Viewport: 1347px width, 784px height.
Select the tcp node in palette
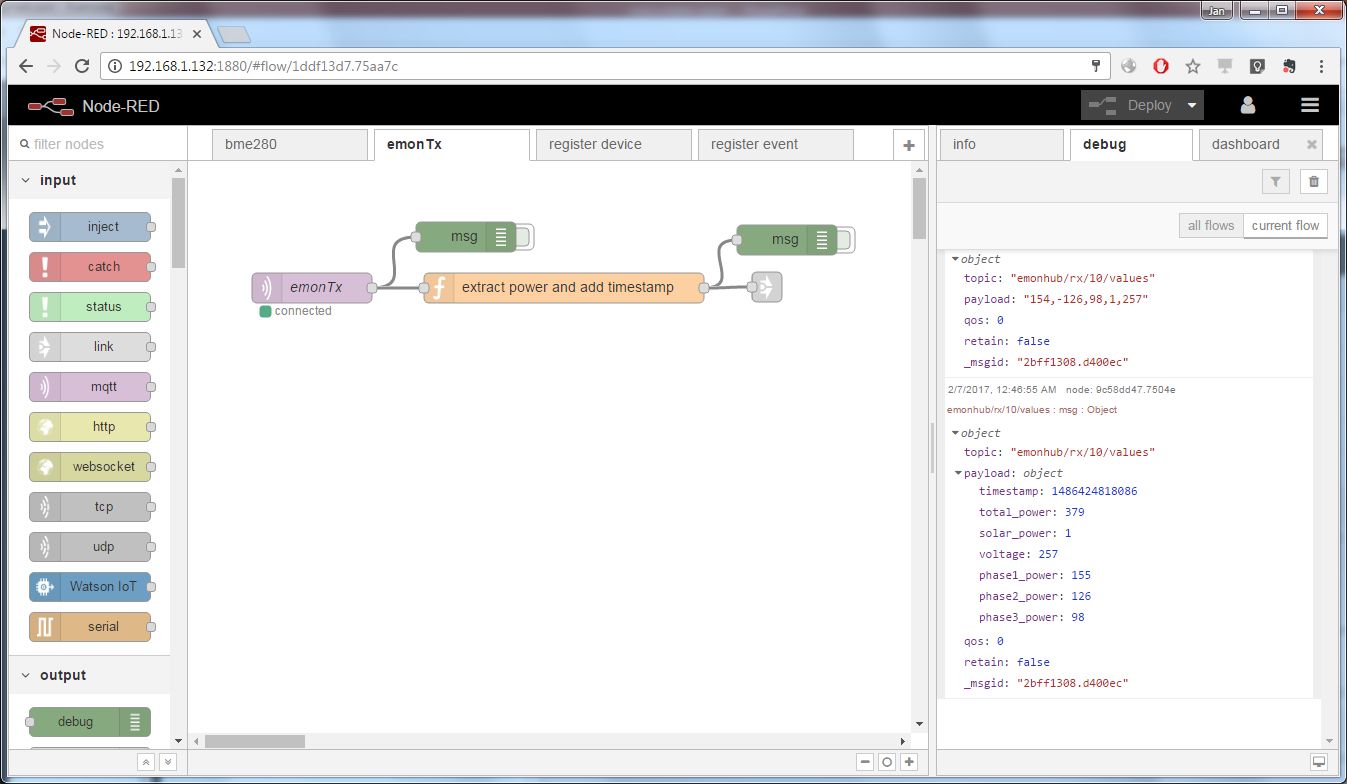point(90,507)
